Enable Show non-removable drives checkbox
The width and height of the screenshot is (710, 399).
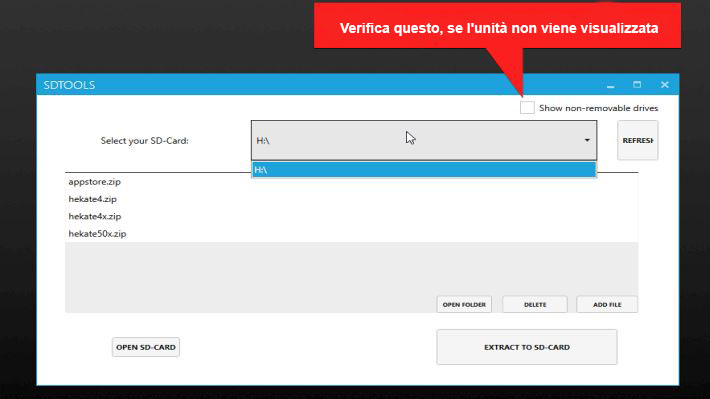(x=527, y=108)
